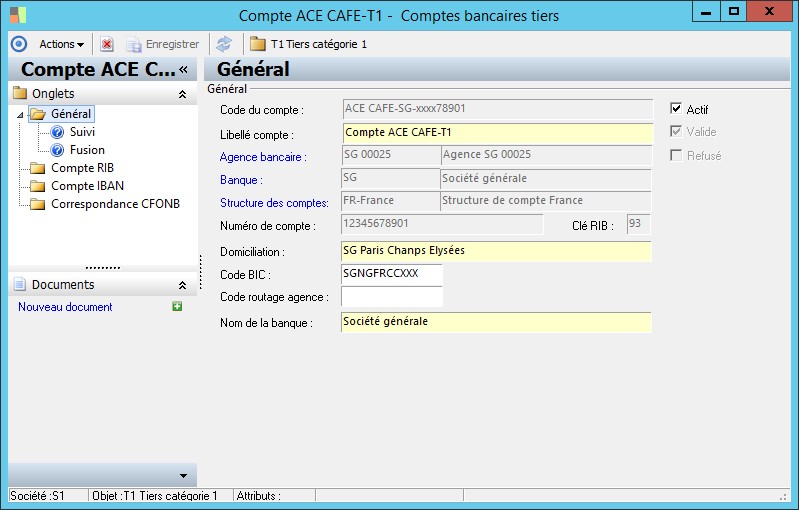Toggle the Actif checkbox
Image resolution: width=799 pixels, height=510 pixels.
tap(676, 109)
